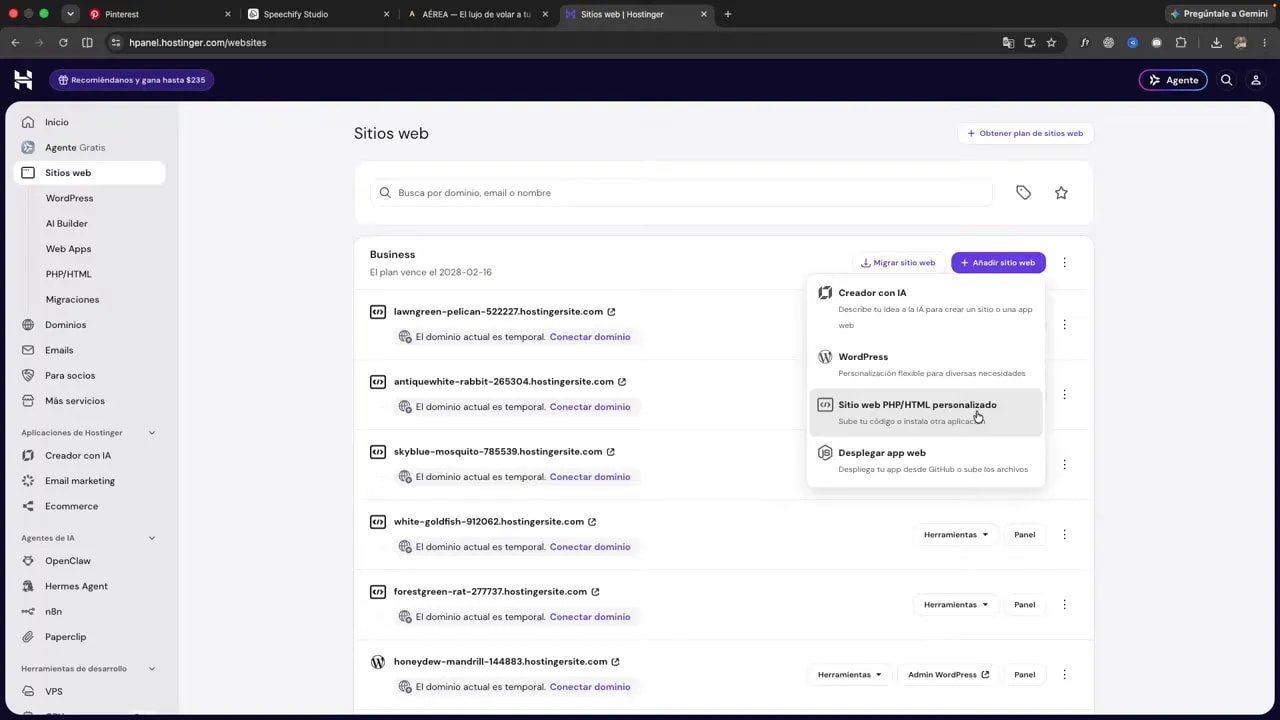The width and height of the screenshot is (1280, 720).
Task: Expand Herramientas dropdown for forestgreen-rat-277737
Action: pos(955,605)
